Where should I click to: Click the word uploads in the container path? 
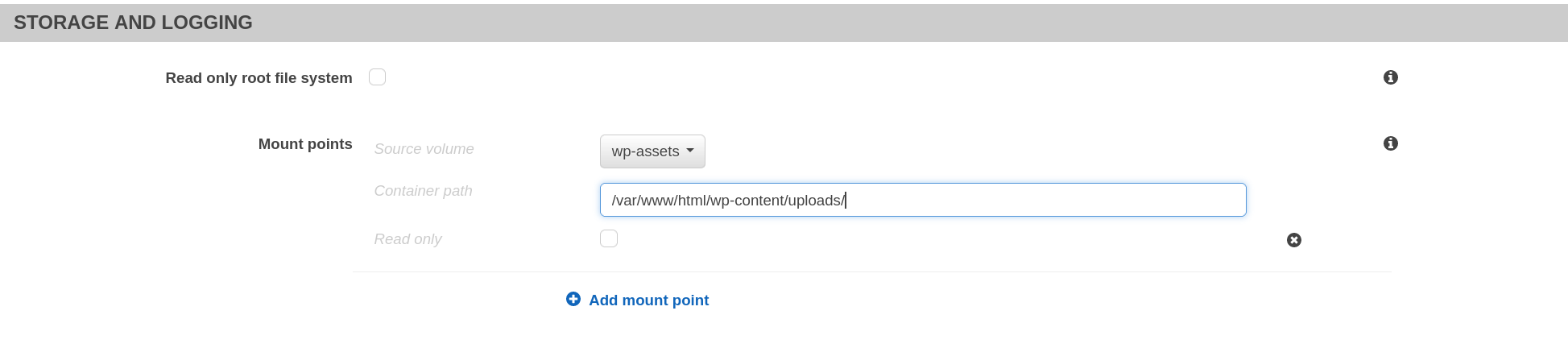coord(814,201)
